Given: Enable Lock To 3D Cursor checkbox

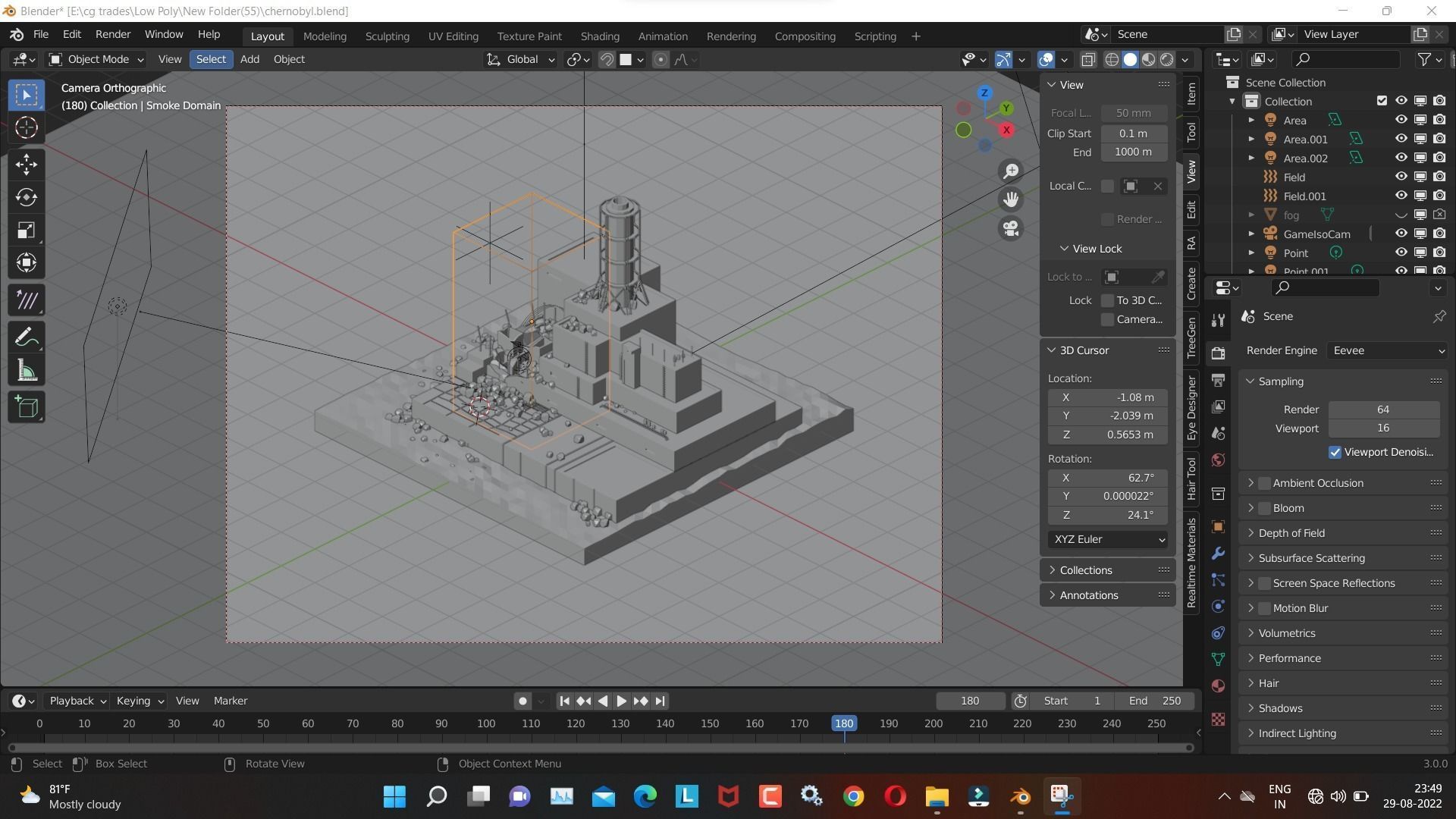Looking at the screenshot, I should 1107,300.
